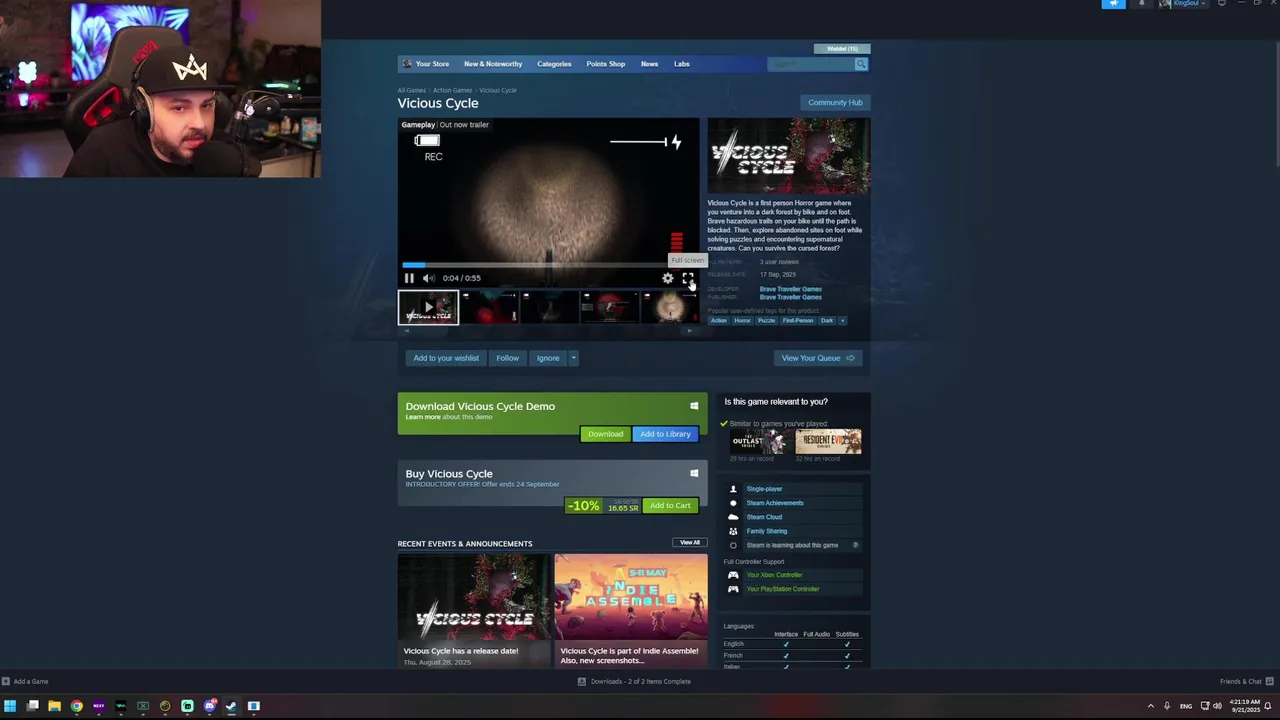The height and width of the screenshot is (720, 1280).
Task: Select the first trailer thumbnail with play icon
Action: pyautogui.click(x=428, y=307)
